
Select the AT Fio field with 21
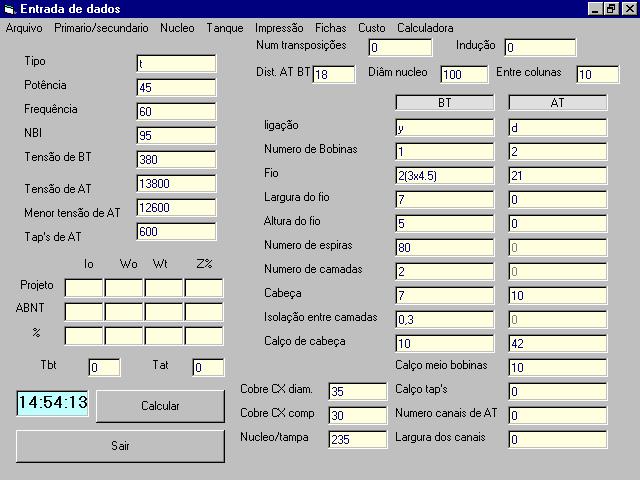coord(558,176)
